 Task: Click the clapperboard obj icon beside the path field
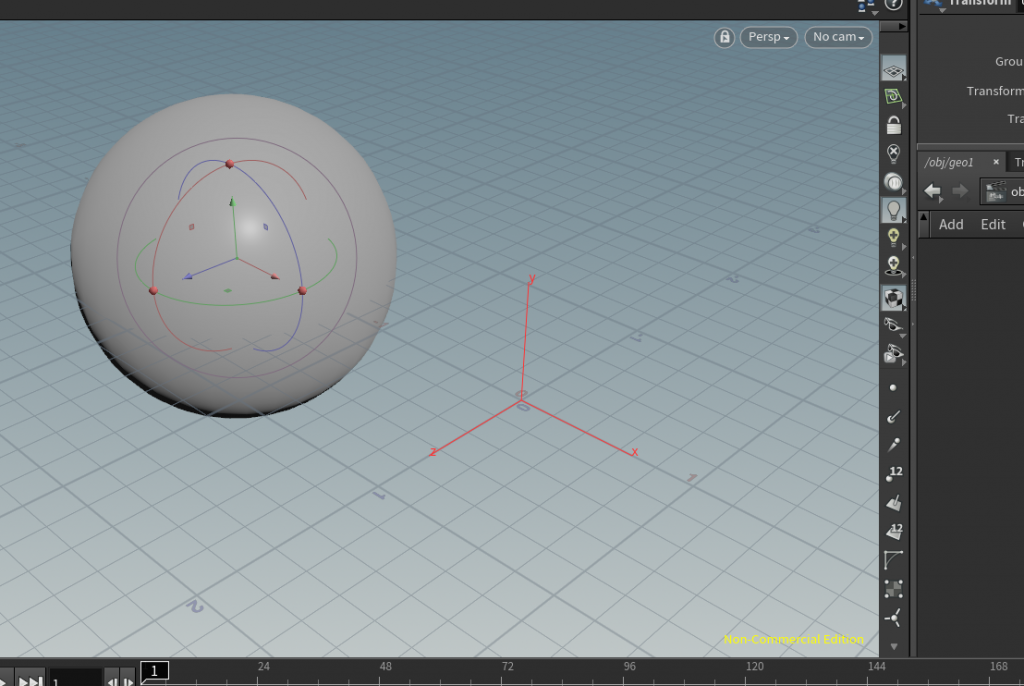pos(997,191)
